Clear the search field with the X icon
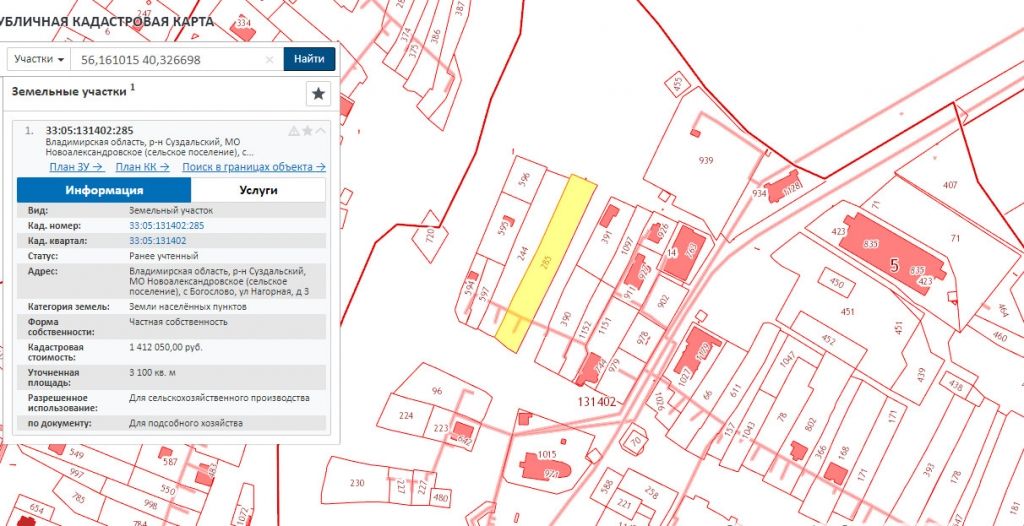 (x=269, y=60)
